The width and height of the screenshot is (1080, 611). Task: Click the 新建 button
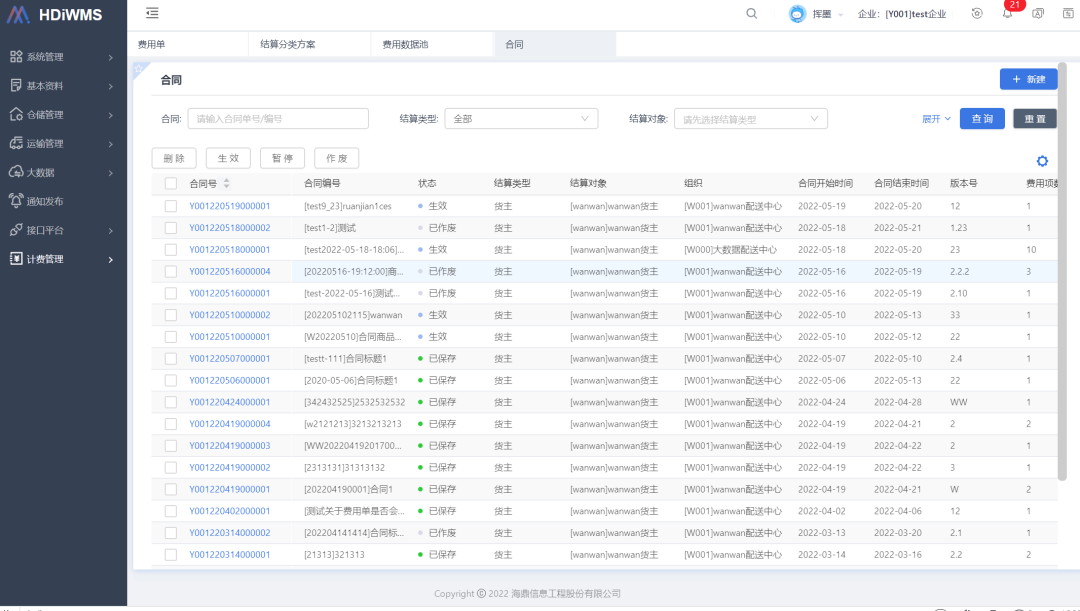pos(1028,79)
